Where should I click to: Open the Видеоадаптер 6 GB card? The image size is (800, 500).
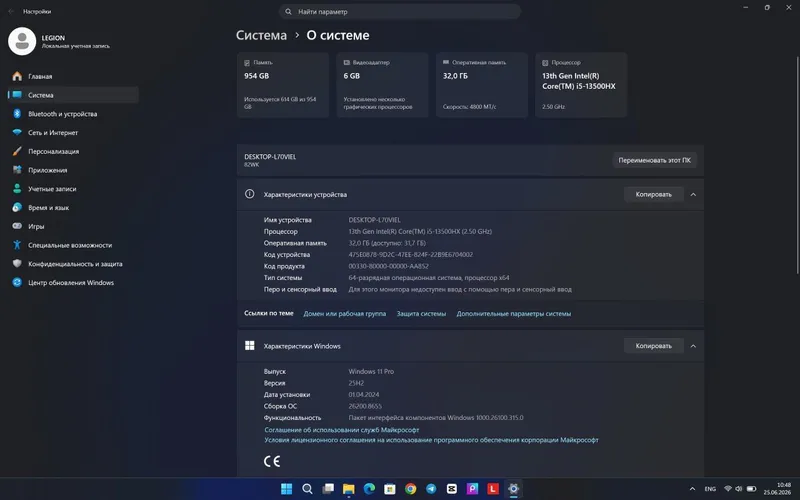382,85
